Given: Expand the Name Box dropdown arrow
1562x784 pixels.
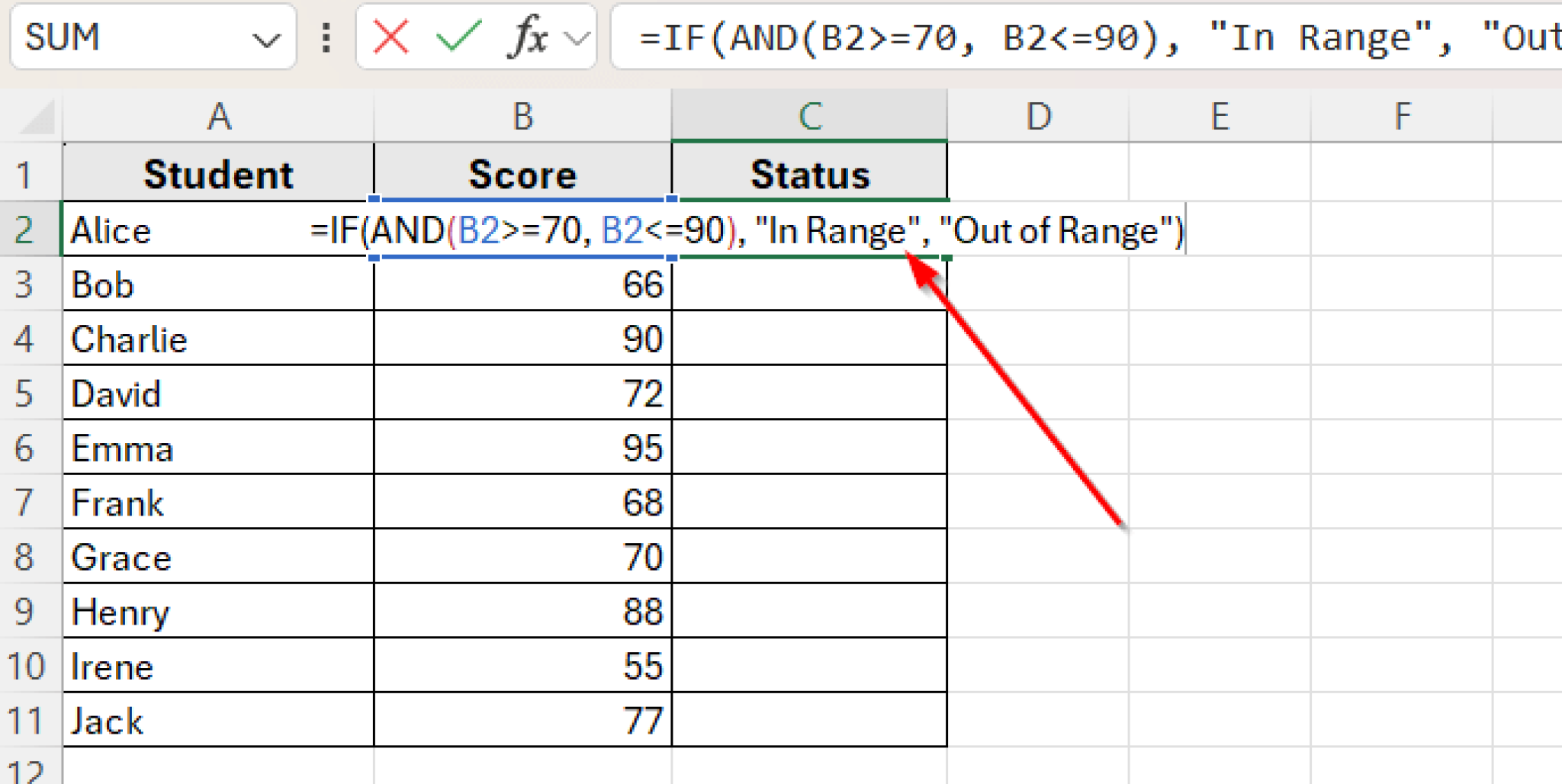Looking at the screenshot, I should click(265, 38).
